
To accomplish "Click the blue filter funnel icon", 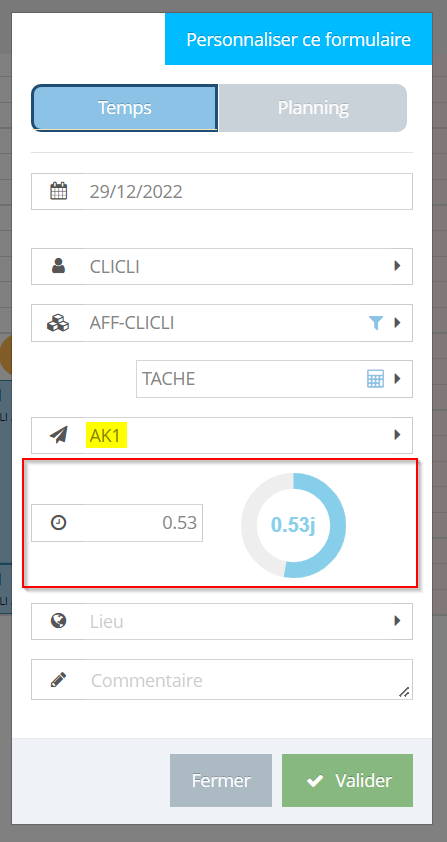I will 376,323.
